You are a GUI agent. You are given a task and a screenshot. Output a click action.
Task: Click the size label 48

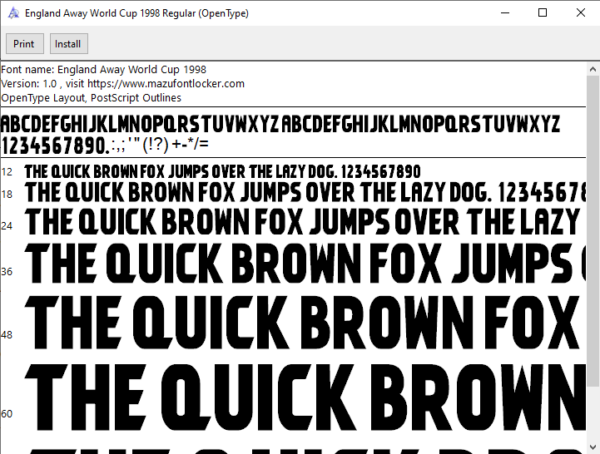(x=7, y=335)
